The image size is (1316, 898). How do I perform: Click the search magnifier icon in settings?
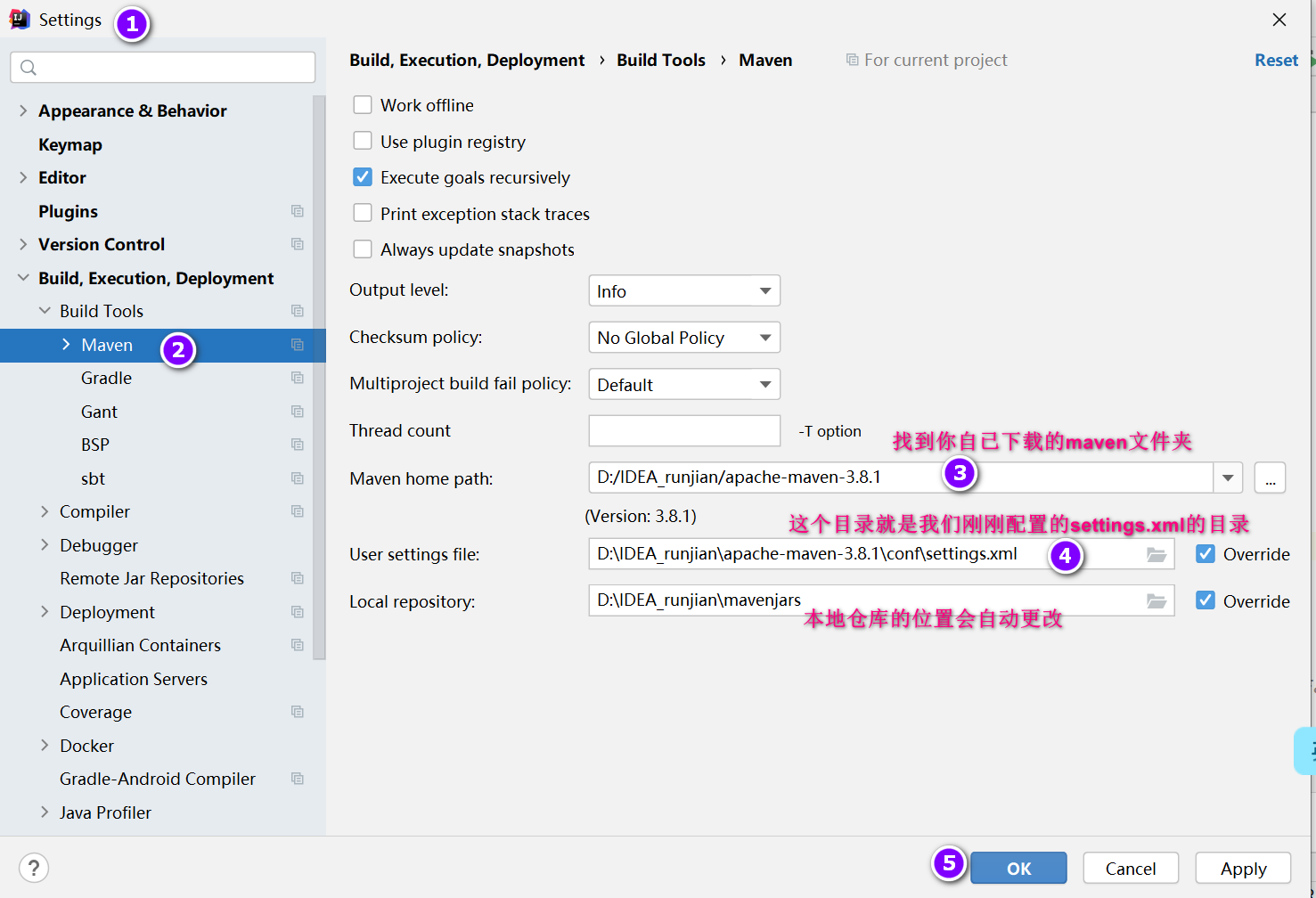(29, 68)
